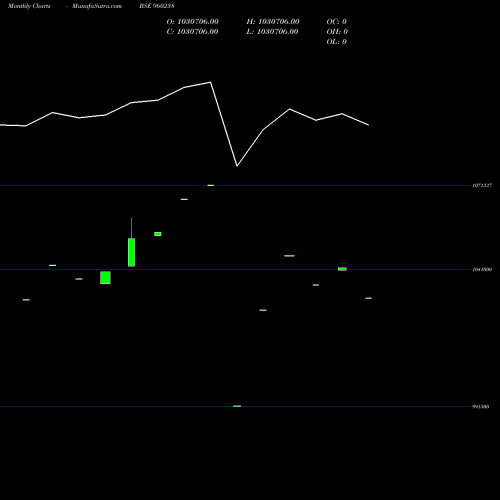Select the low value 'L: 1030706.00'
This screenshot has width=500, height=500.
click(272, 31)
